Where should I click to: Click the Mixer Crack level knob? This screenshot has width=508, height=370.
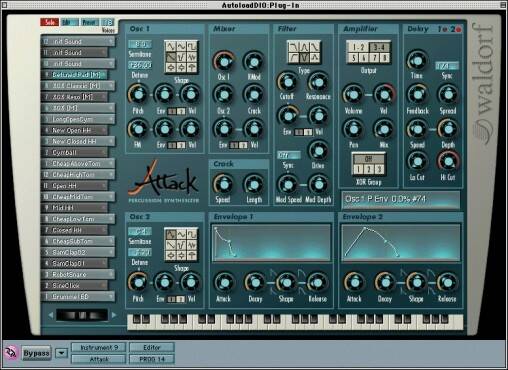(x=254, y=95)
